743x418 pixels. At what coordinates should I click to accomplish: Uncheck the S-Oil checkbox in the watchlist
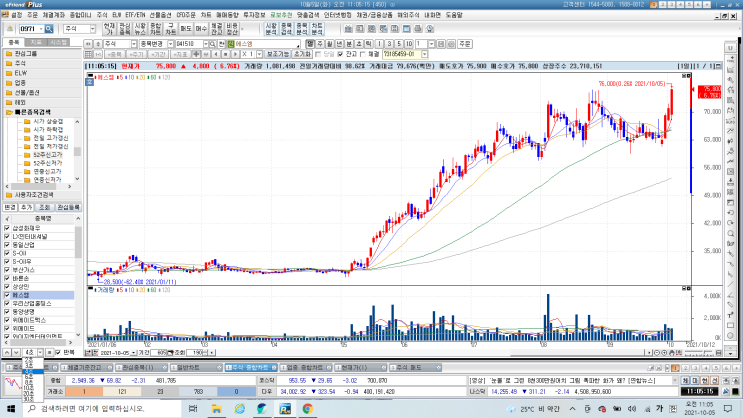pos(7,254)
